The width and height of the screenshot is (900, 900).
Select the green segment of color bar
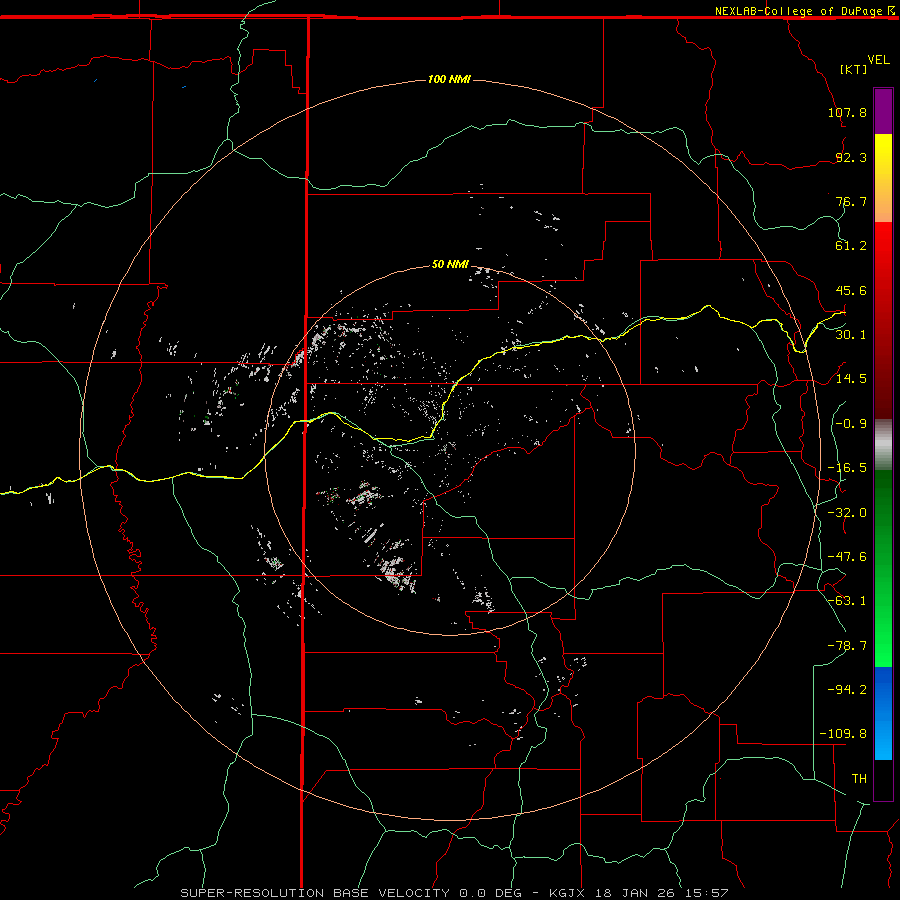(883, 569)
